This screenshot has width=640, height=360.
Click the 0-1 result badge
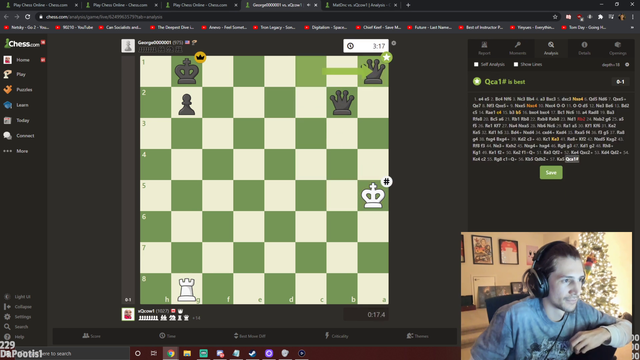click(620, 82)
